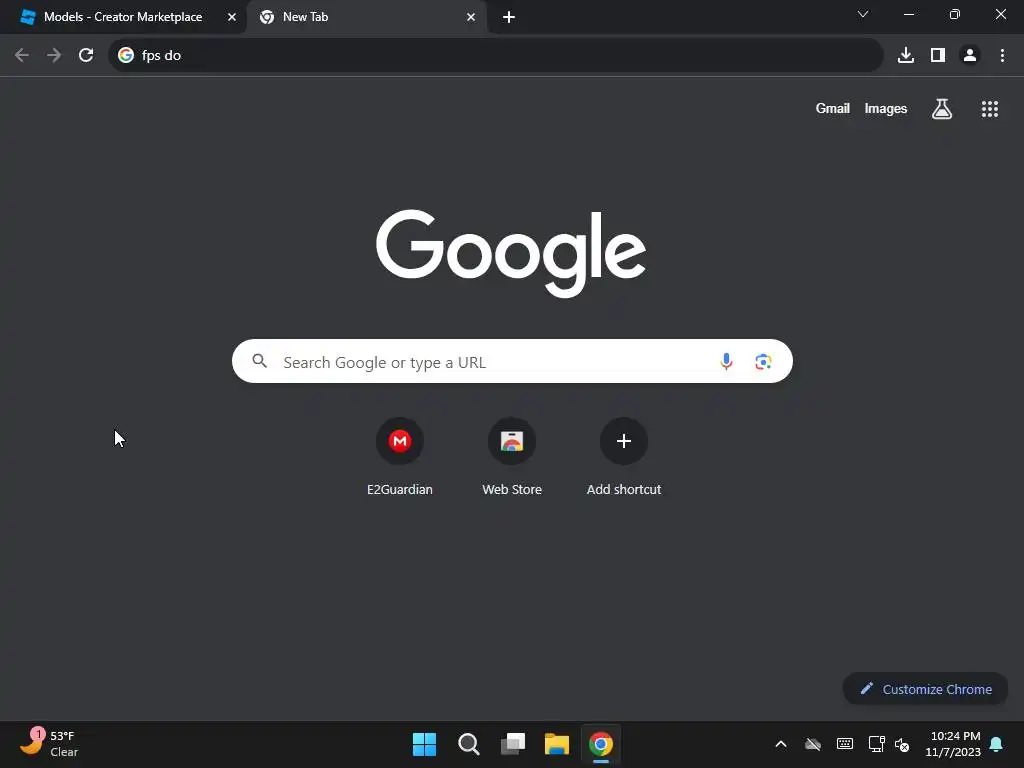Image resolution: width=1024 pixels, height=768 pixels.
Task: Click the muted volume tray icon
Action: click(902, 744)
